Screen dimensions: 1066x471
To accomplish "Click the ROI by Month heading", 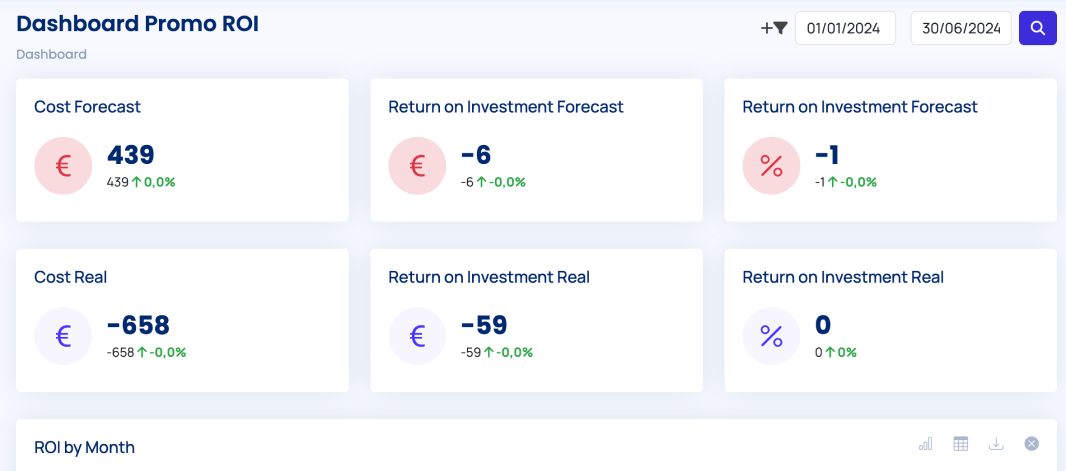I will point(84,447).
